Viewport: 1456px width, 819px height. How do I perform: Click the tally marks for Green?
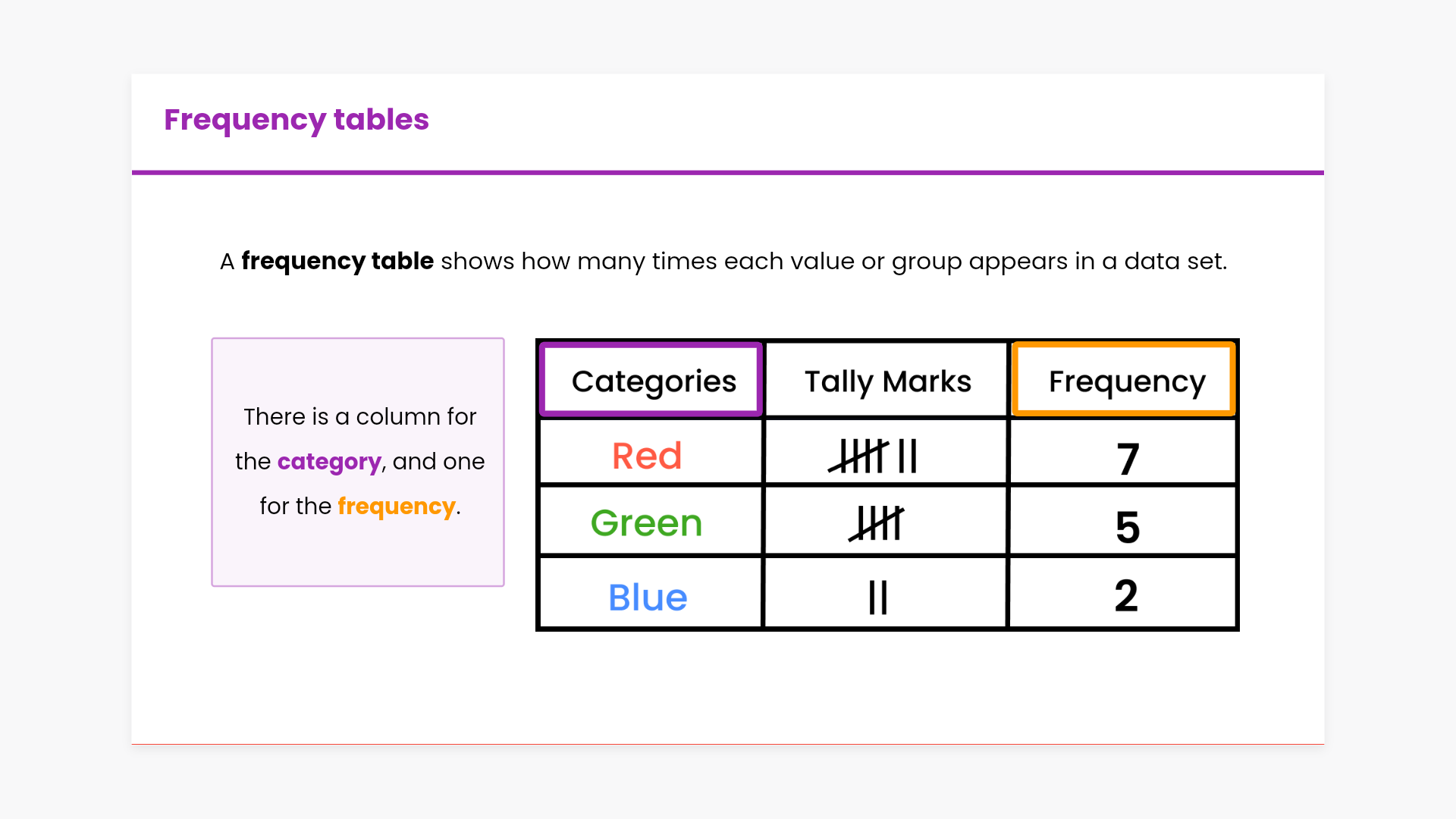(877, 523)
